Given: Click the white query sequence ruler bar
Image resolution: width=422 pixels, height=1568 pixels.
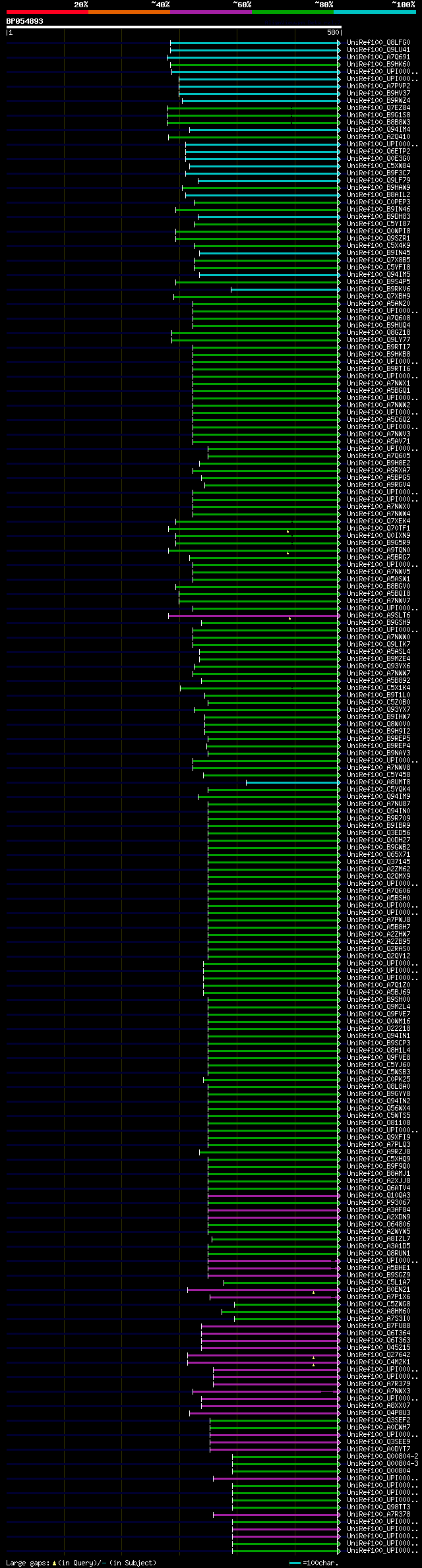Looking at the screenshot, I should click(173, 27).
